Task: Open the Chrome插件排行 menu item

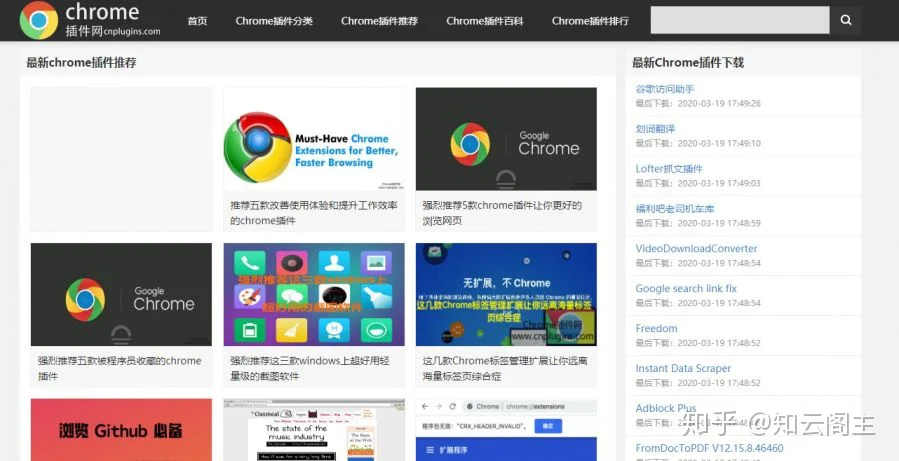Action: 591,21
